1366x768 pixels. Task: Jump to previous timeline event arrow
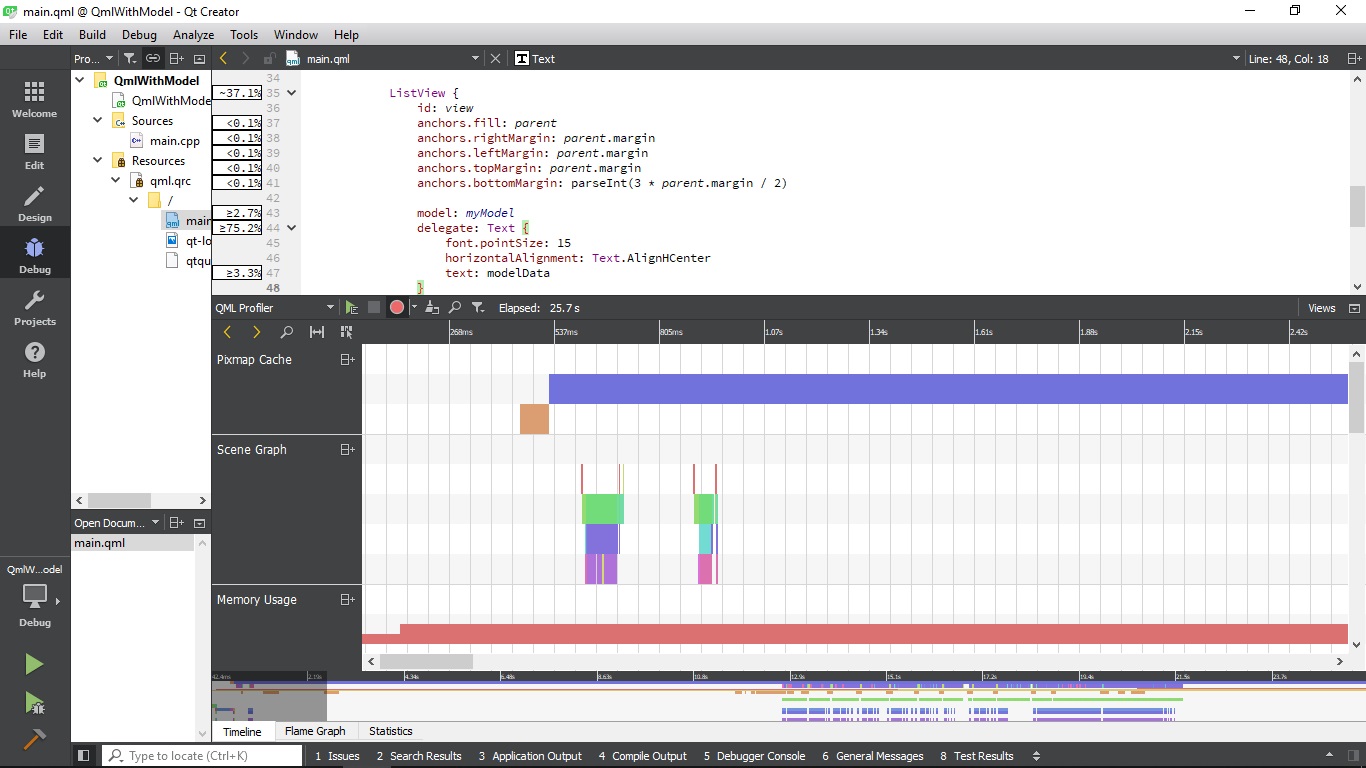pyautogui.click(x=227, y=332)
